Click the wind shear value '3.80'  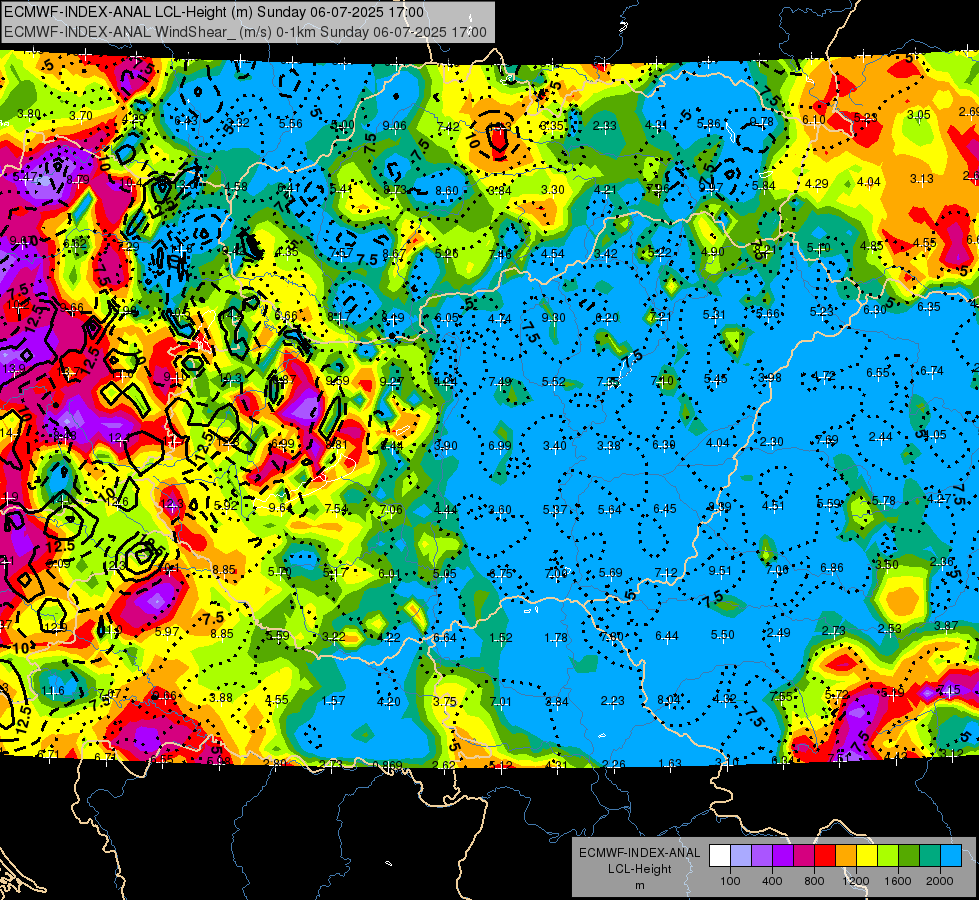click(x=29, y=114)
